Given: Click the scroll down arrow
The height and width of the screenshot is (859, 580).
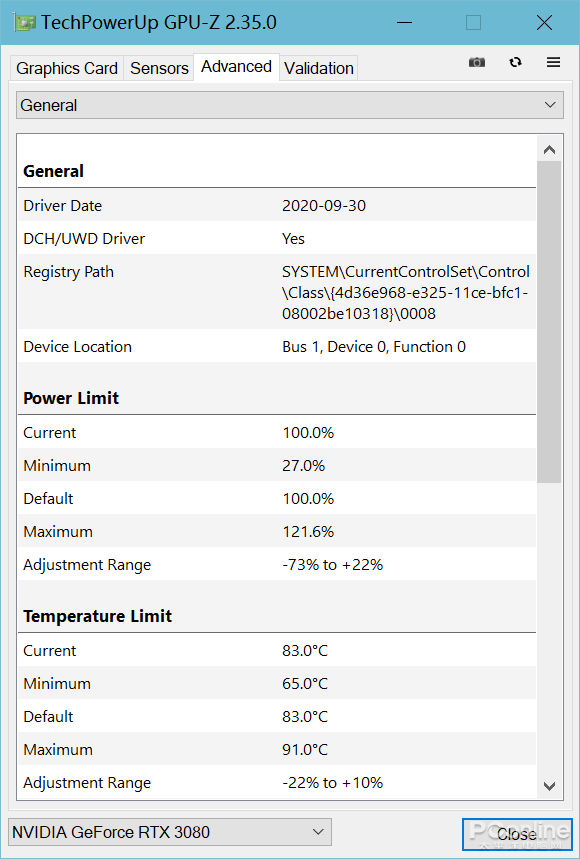Looking at the screenshot, I should click(549, 786).
